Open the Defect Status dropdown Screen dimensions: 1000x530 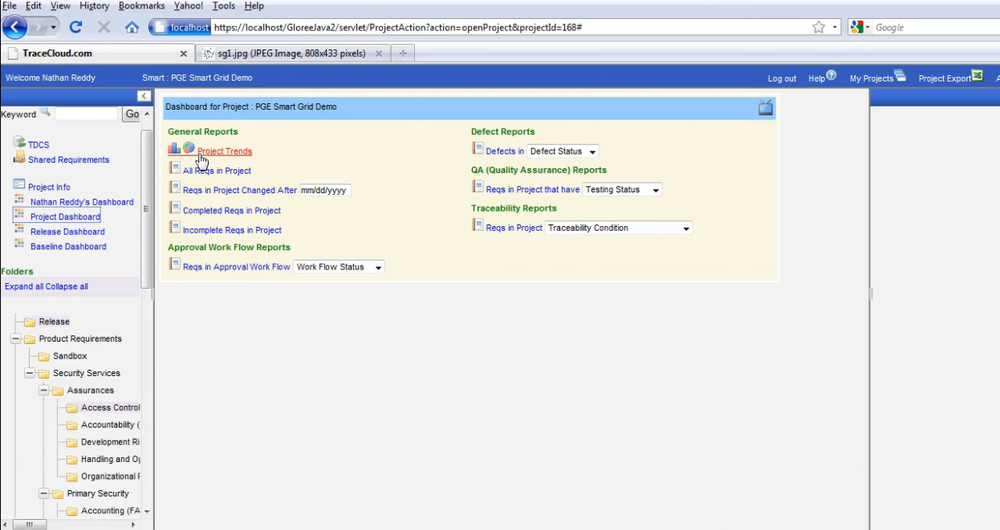(x=562, y=151)
